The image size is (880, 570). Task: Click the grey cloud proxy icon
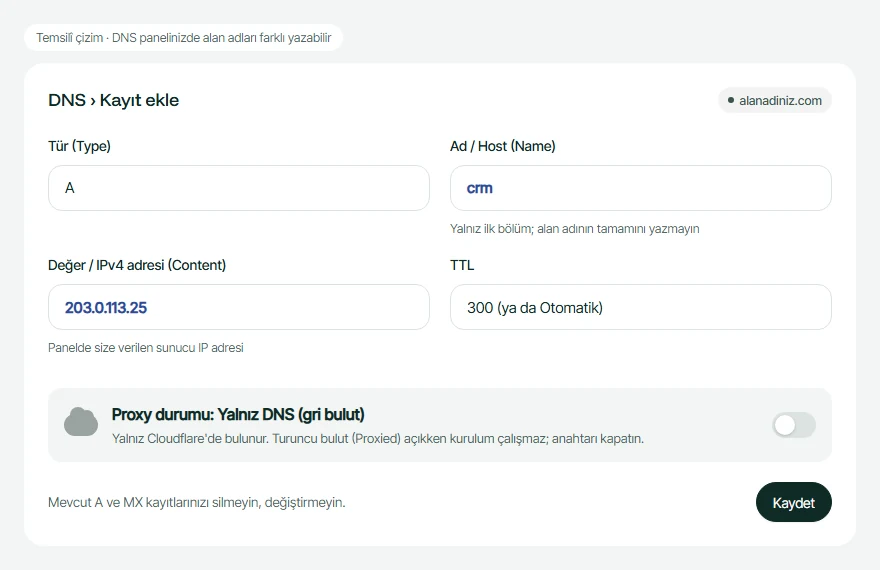pyautogui.click(x=81, y=422)
